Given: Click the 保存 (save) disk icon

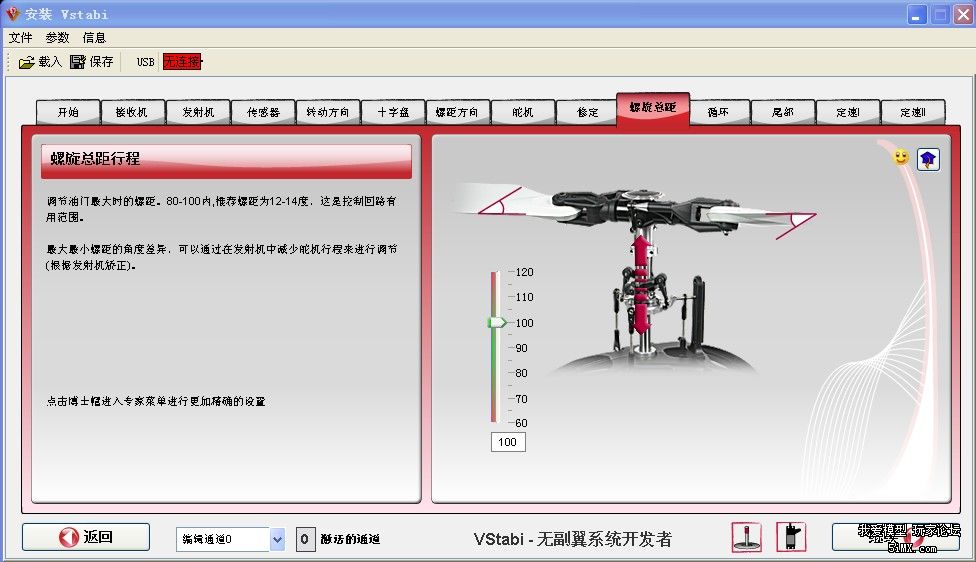Looking at the screenshot, I should [x=78, y=62].
